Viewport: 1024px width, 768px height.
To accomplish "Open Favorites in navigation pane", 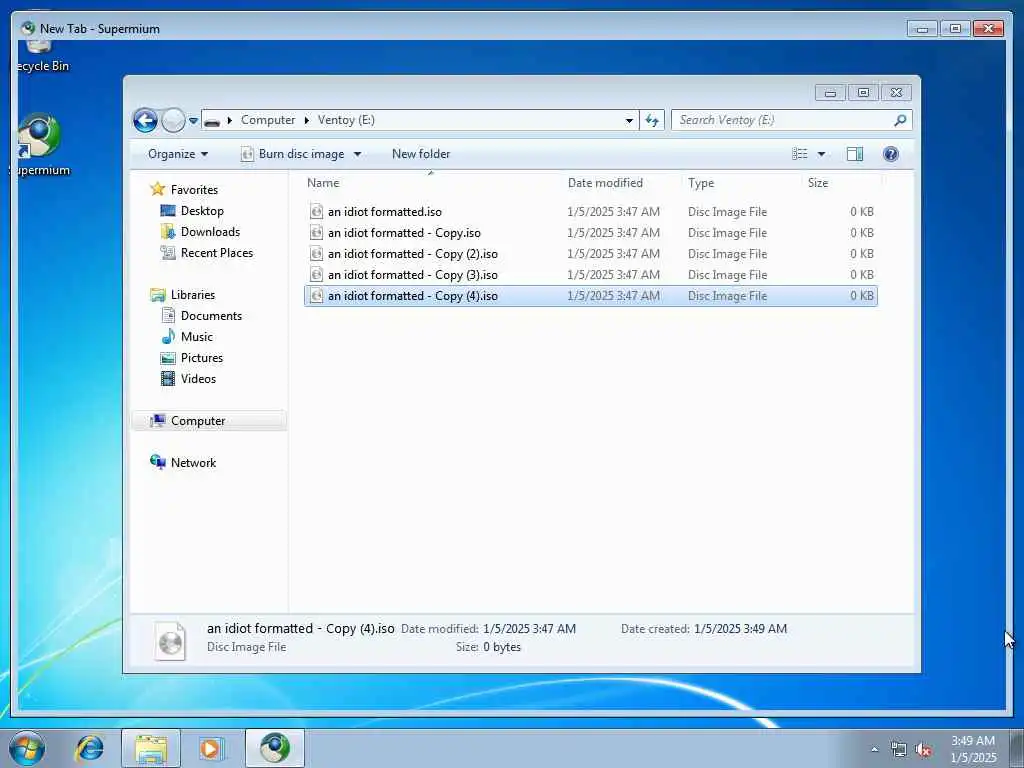I will click(x=194, y=189).
